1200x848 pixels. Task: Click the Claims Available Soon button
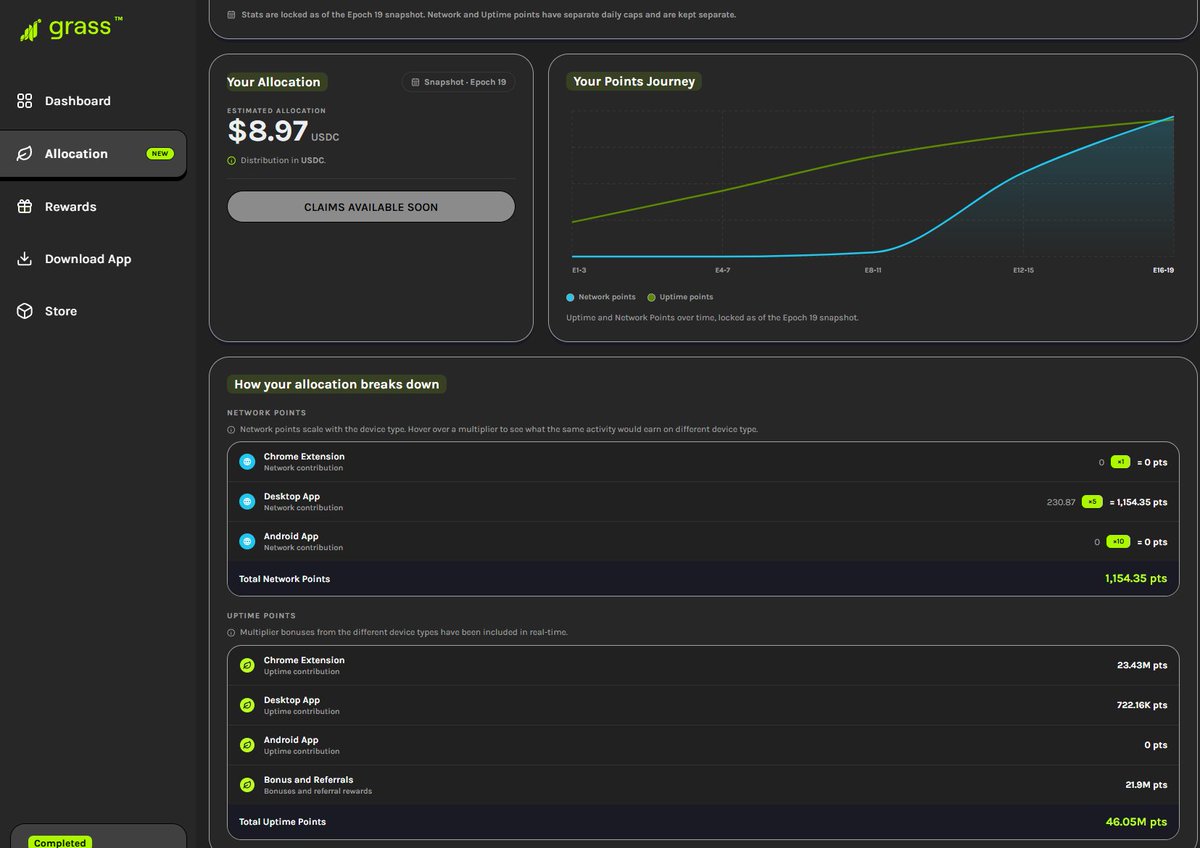pyautogui.click(x=371, y=207)
